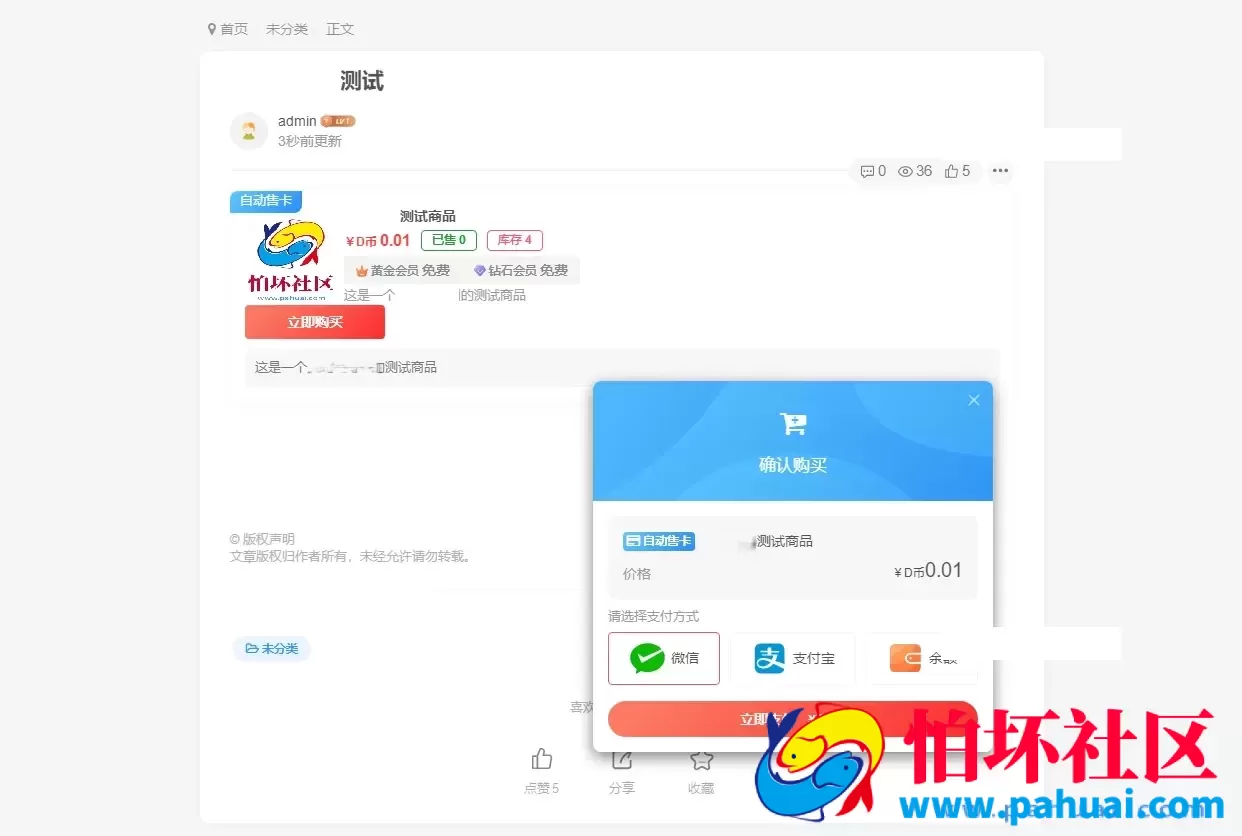The height and width of the screenshot is (836, 1242).
Task: Open the admin author name link
Action: coord(297,121)
